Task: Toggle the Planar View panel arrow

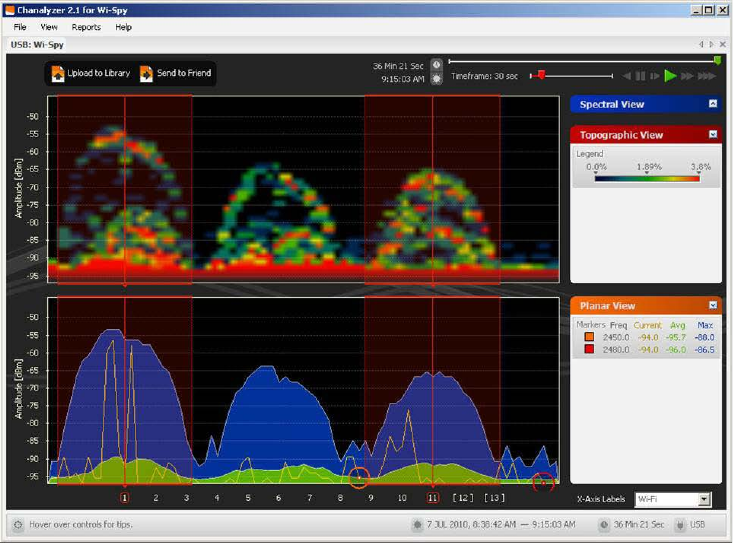Action: point(713,305)
